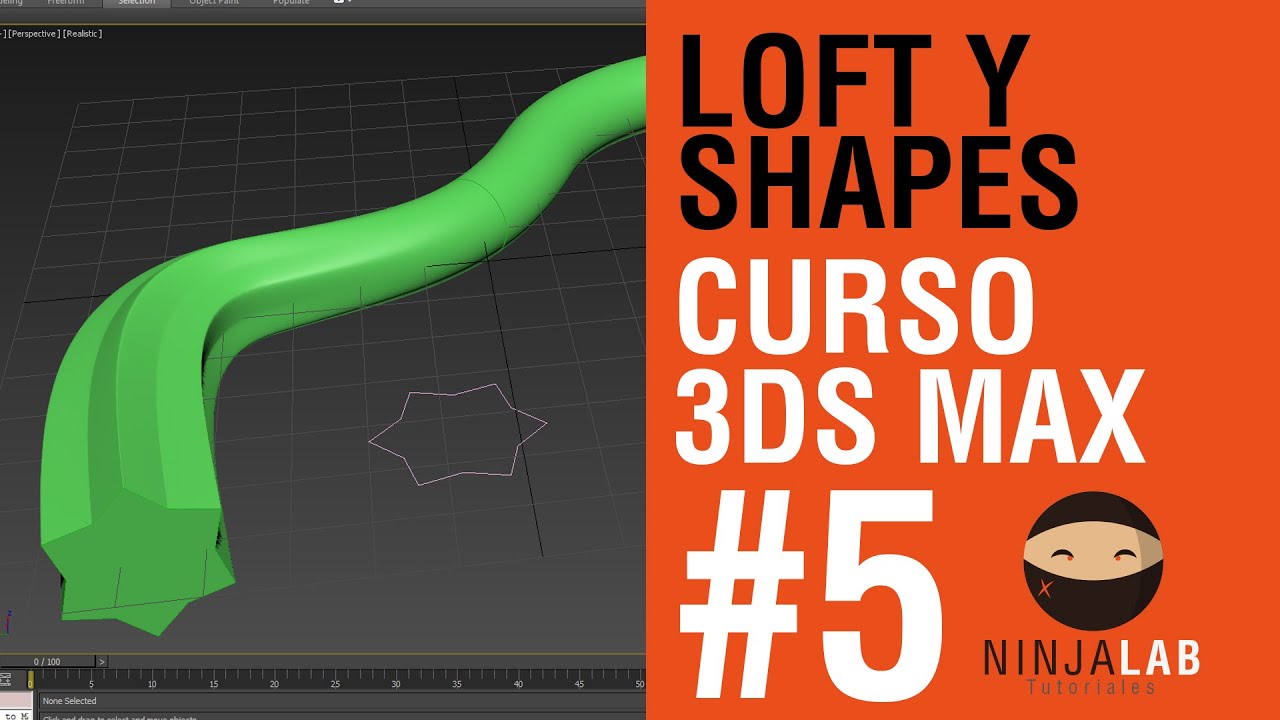
Task: Switch to the Freeform ribbon tab
Action: (66, 3)
